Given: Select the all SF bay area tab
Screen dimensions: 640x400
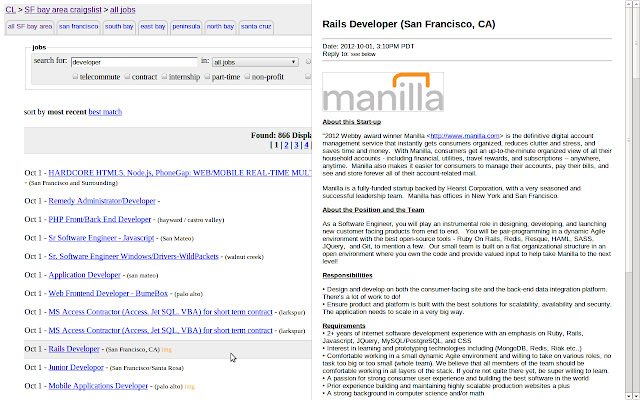Looking at the screenshot, I should (x=30, y=27).
